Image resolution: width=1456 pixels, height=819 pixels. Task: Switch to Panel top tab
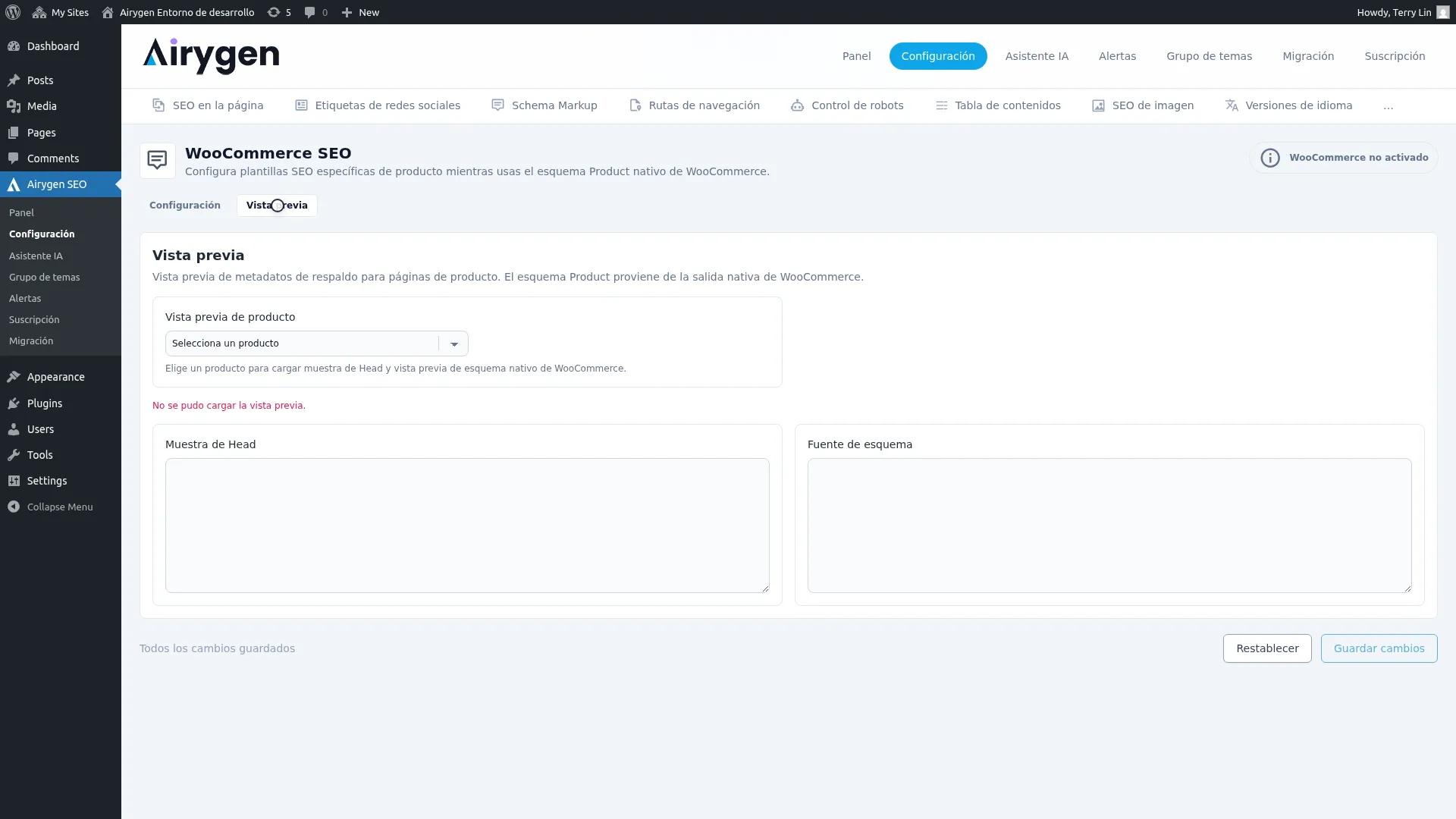pyautogui.click(x=856, y=56)
